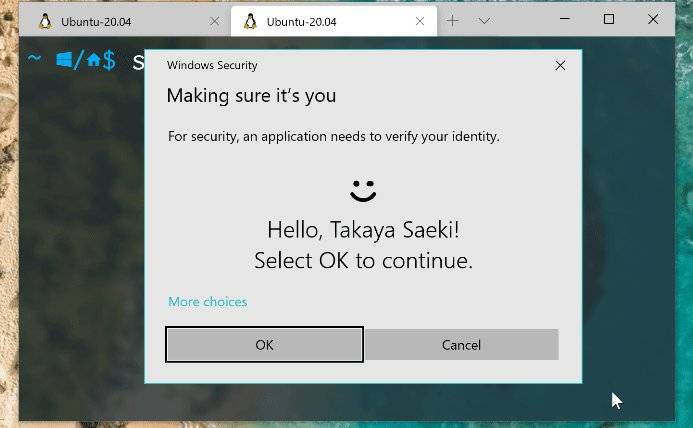
Task: Click the 'Making sure it's you' heading
Action: point(251,96)
